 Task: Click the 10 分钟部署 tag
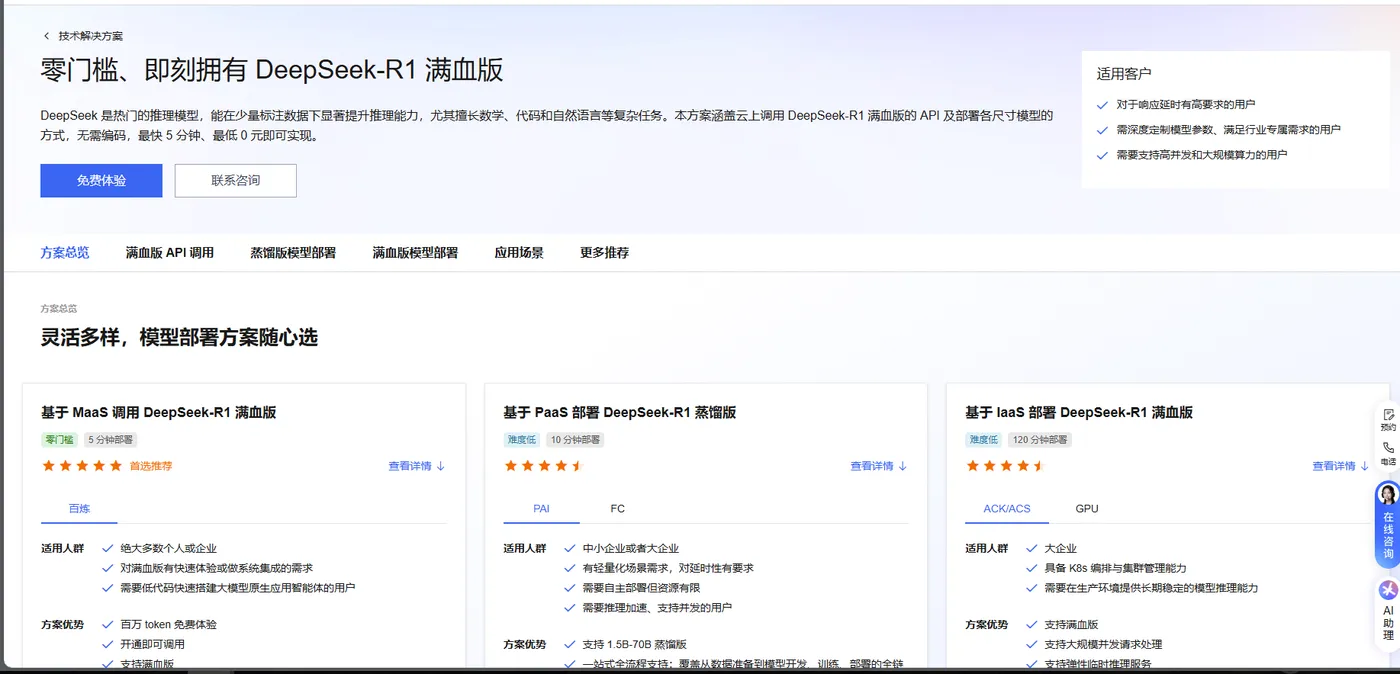575,440
